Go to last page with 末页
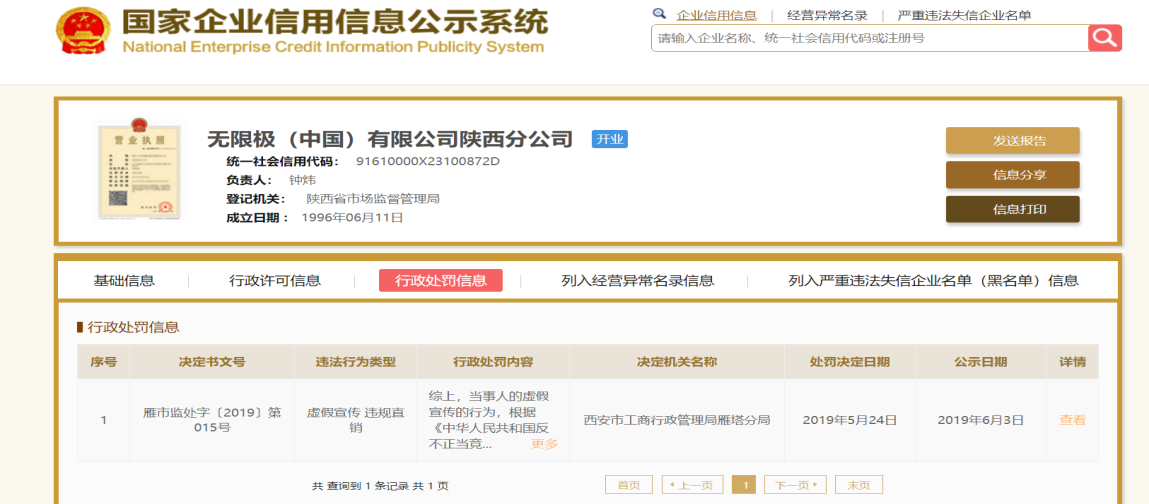This screenshot has width=1149, height=504. click(x=859, y=485)
